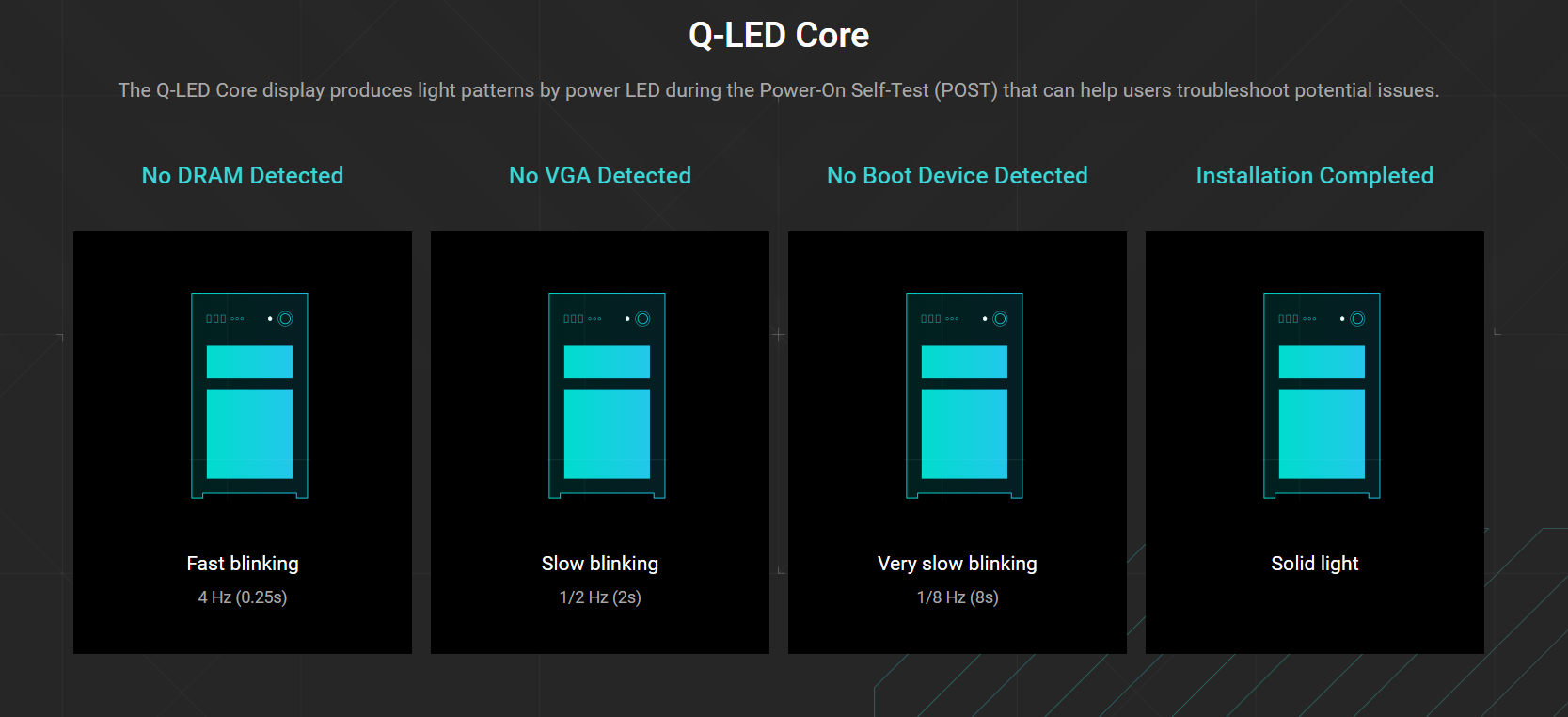The image size is (1568, 717).
Task: Click the Fast blinking label
Action: pyautogui.click(x=243, y=564)
